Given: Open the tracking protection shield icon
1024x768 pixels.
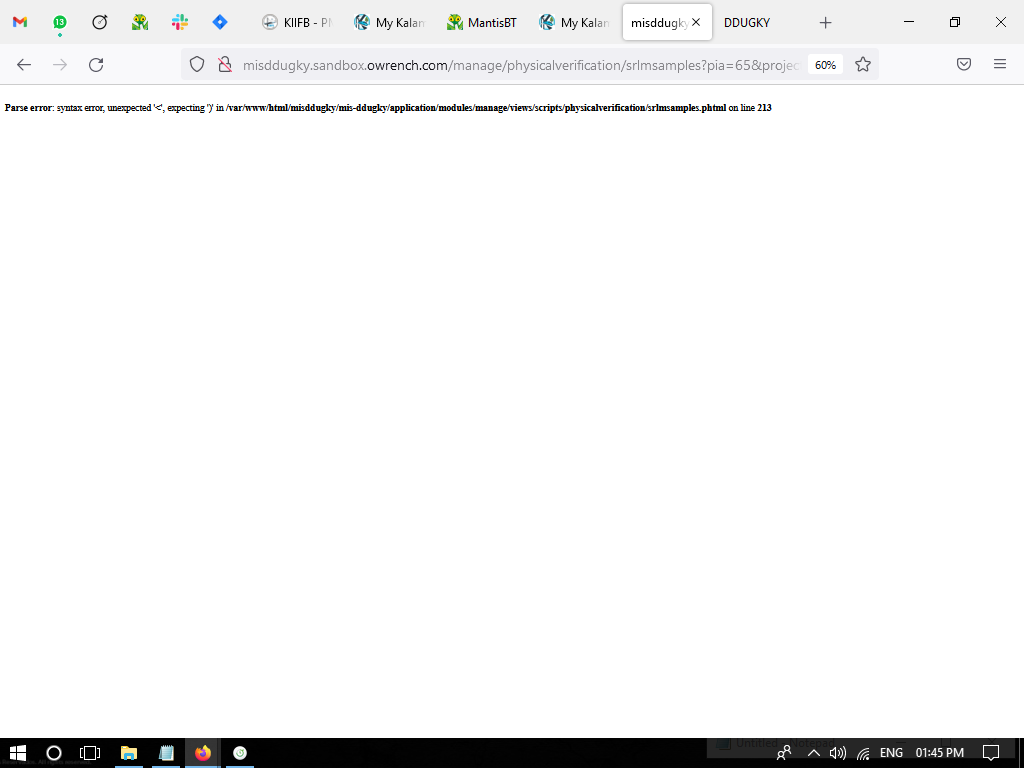Looking at the screenshot, I should tap(198, 65).
